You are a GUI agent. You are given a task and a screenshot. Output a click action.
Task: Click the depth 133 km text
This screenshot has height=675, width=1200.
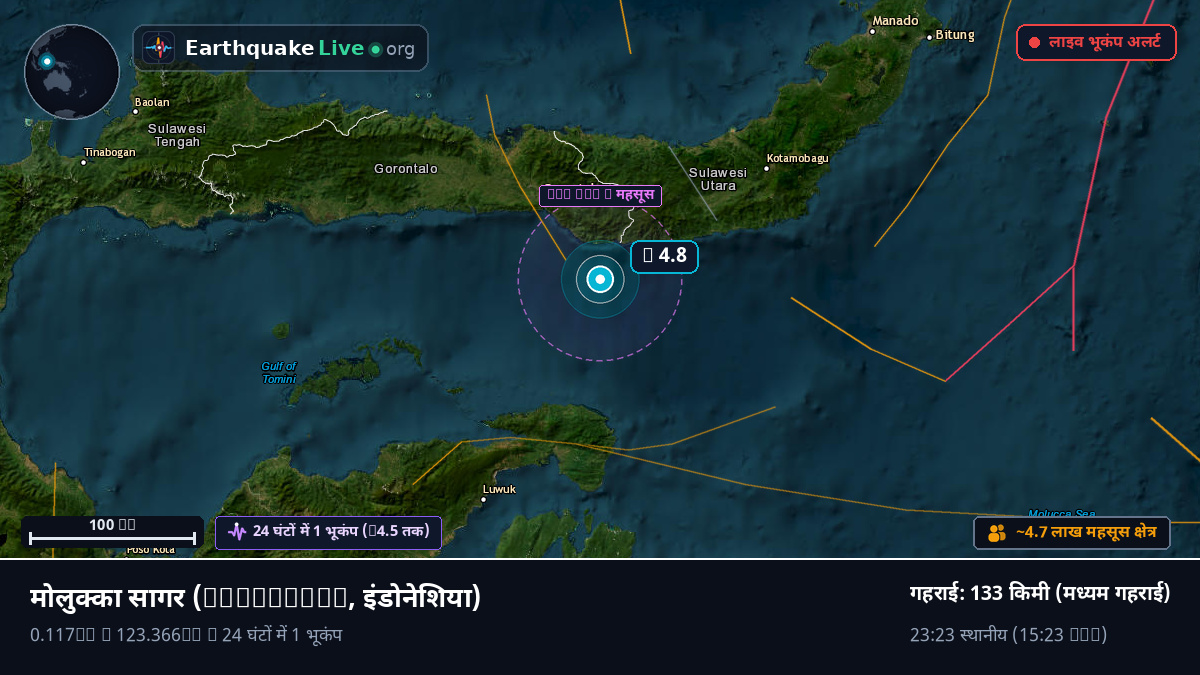point(1040,593)
